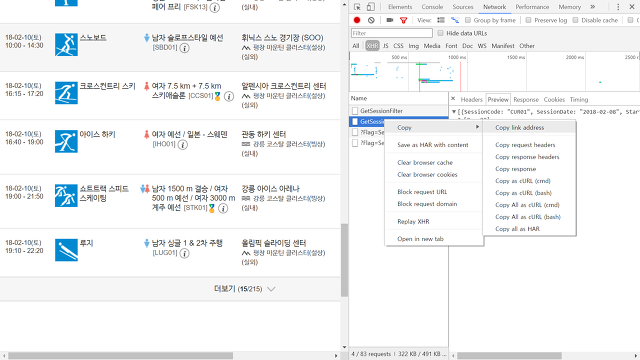Expand the JSON response array triangle
The width and height of the screenshot is (640, 360).
453,111
